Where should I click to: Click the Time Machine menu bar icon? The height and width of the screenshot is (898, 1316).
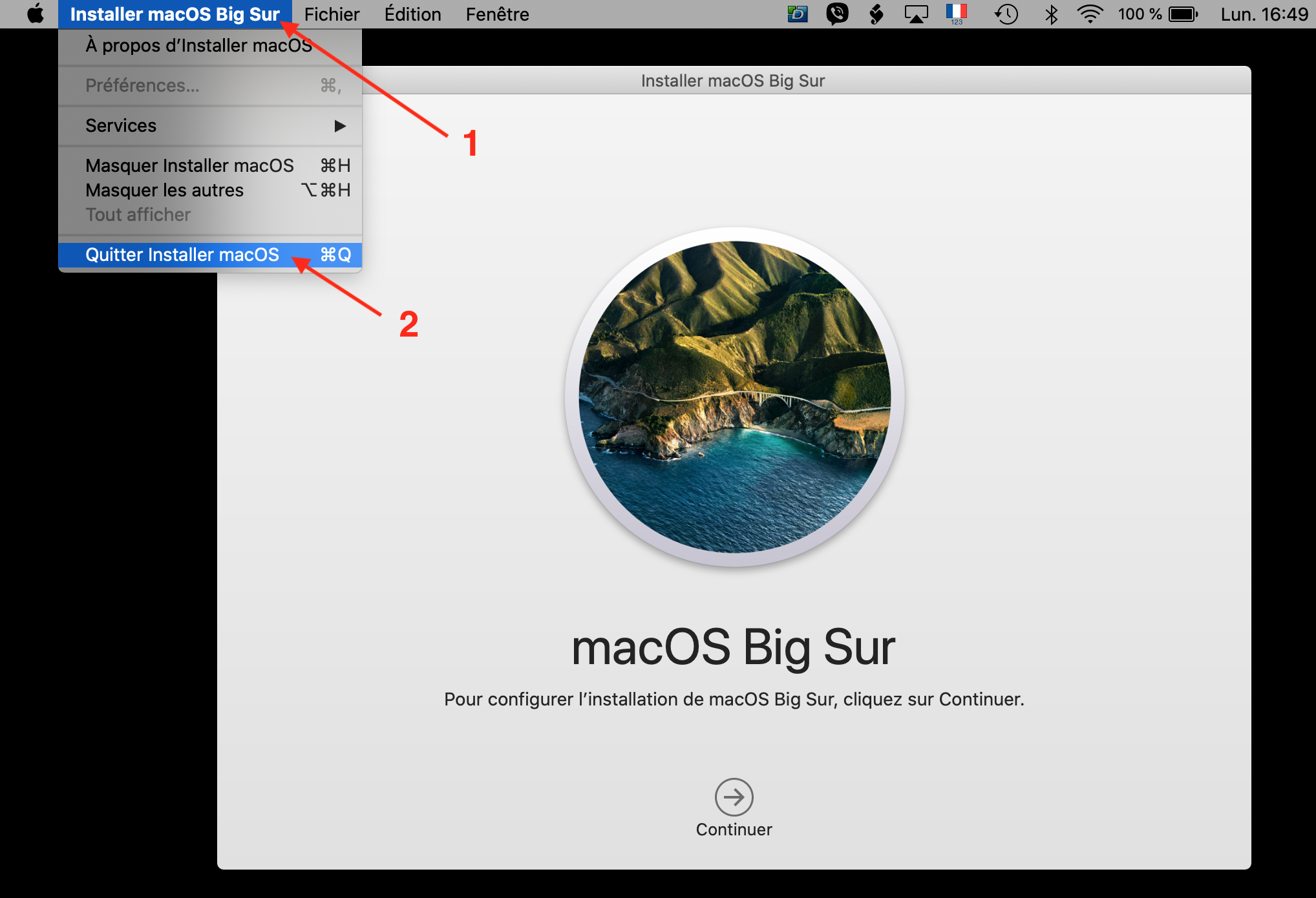click(1006, 14)
